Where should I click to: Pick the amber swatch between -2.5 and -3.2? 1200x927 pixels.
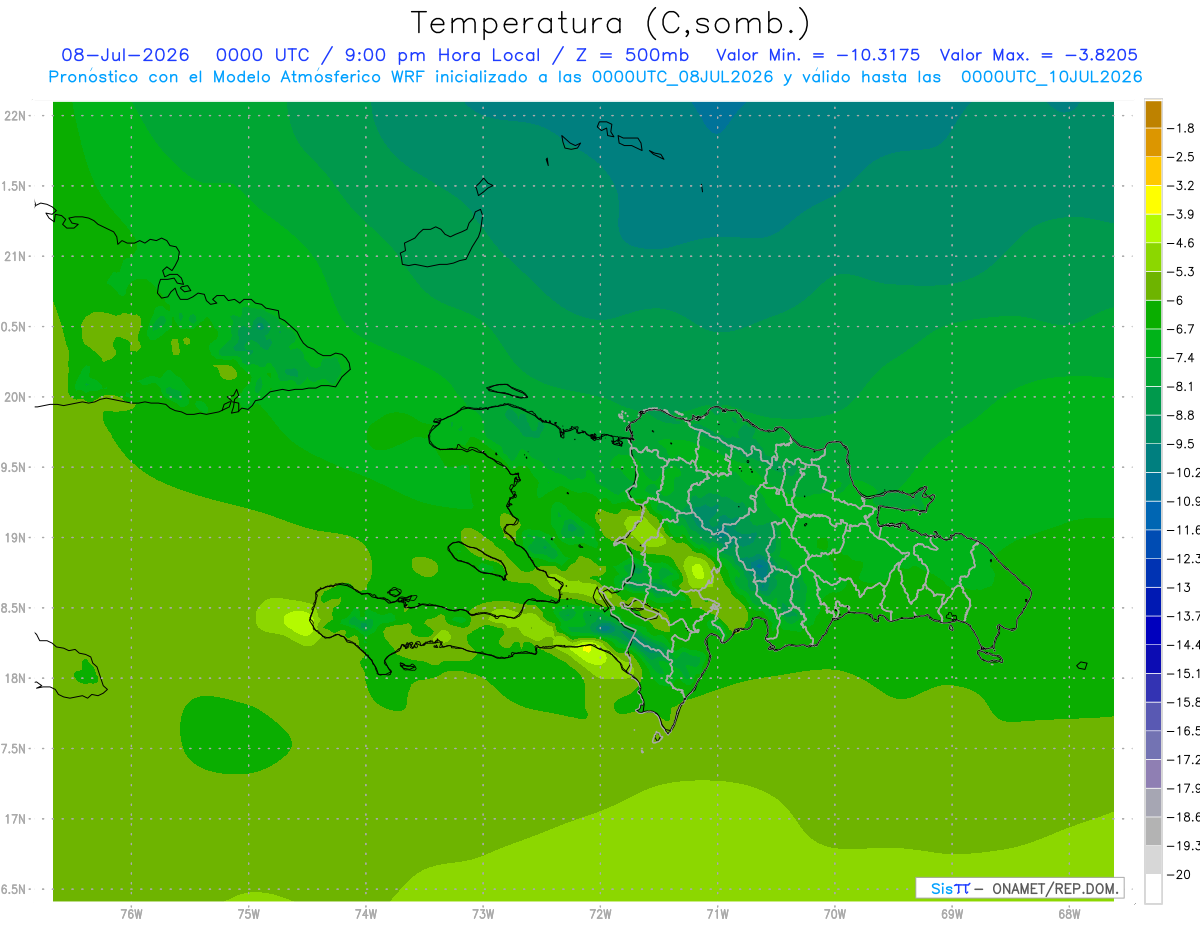pyautogui.click(x=1153, y=171)
